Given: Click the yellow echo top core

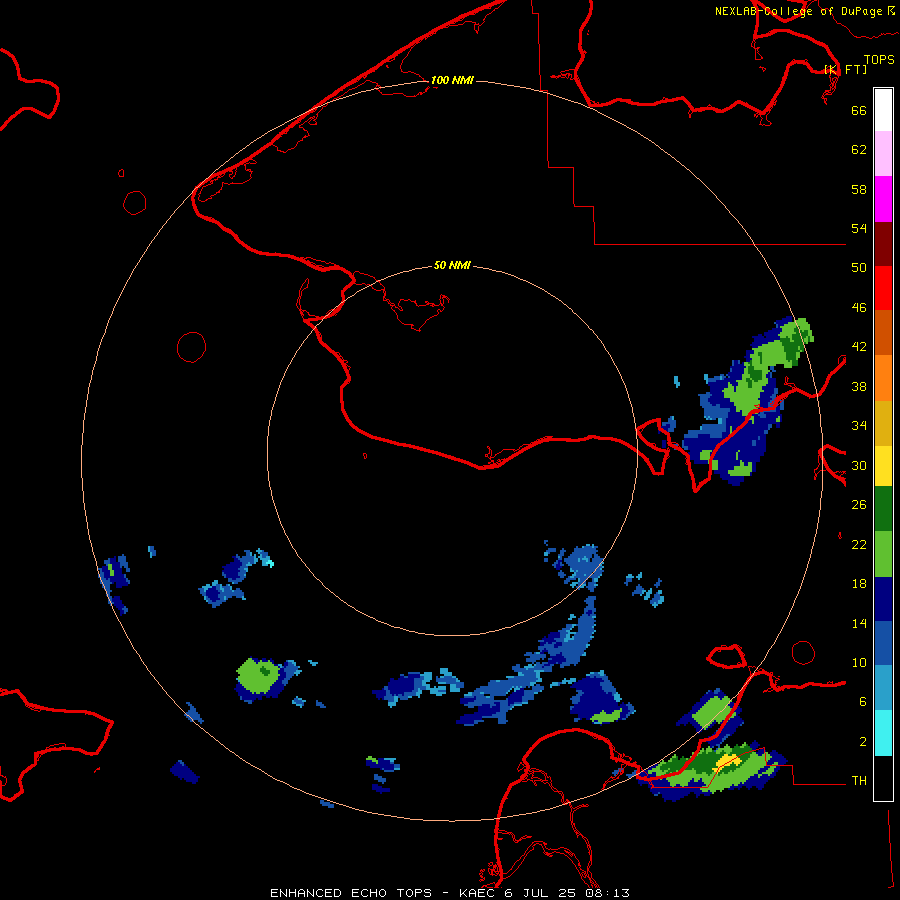Looking at the screenshot, I should [728, 762].
